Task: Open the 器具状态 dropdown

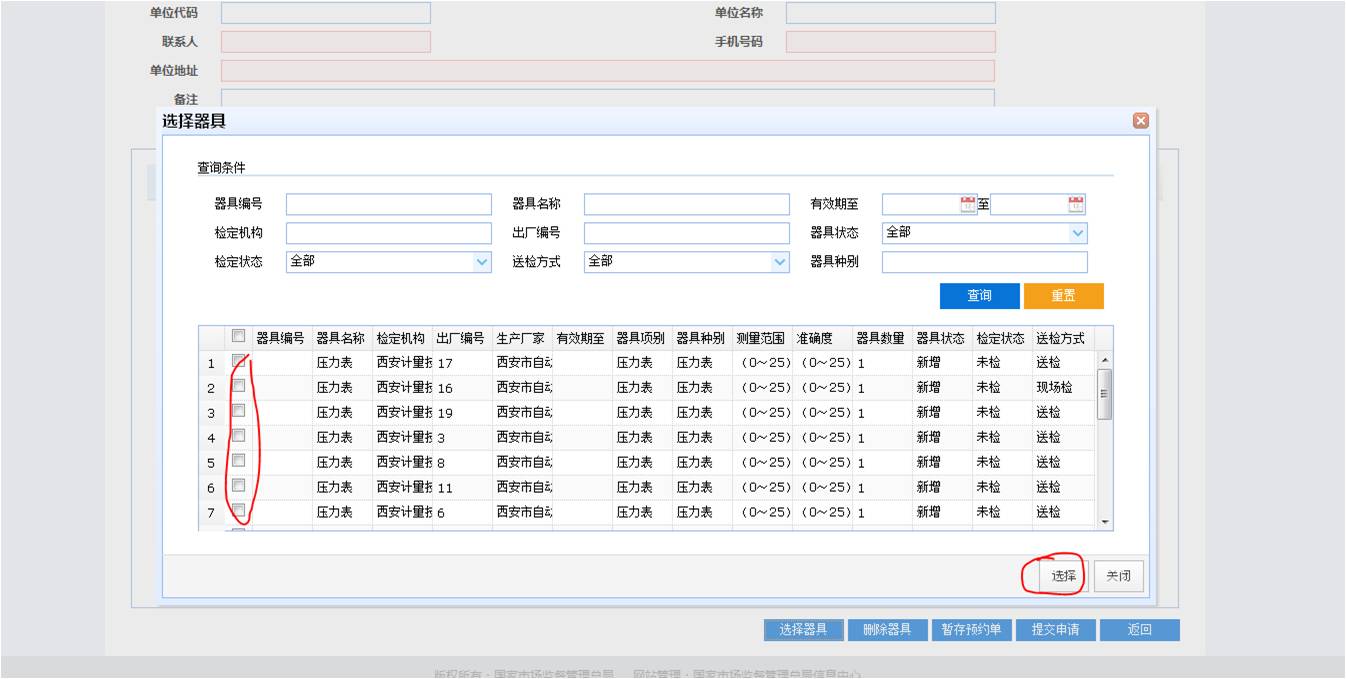Action: coord(1078,233)
